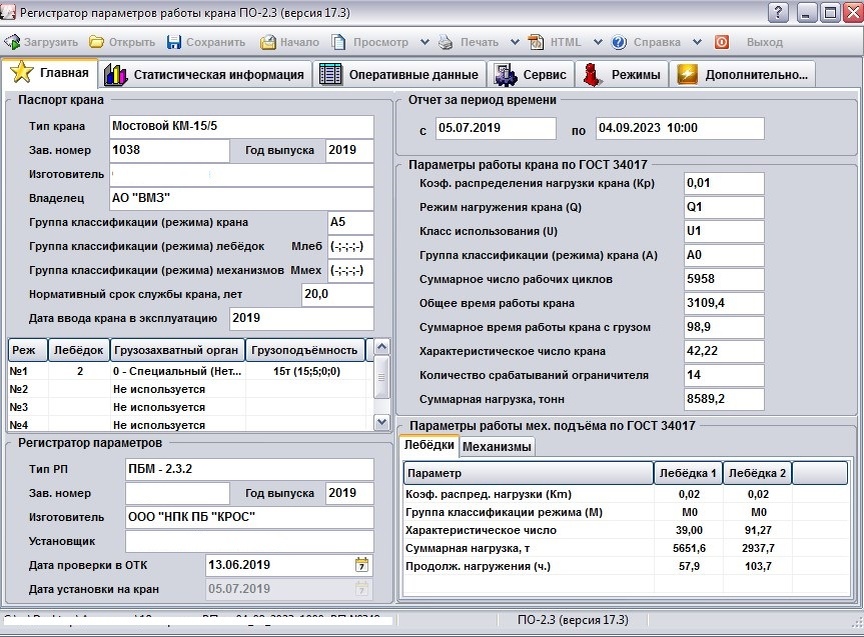
Task: Switch to Оперативные данные tab
Action: [401, 74]
